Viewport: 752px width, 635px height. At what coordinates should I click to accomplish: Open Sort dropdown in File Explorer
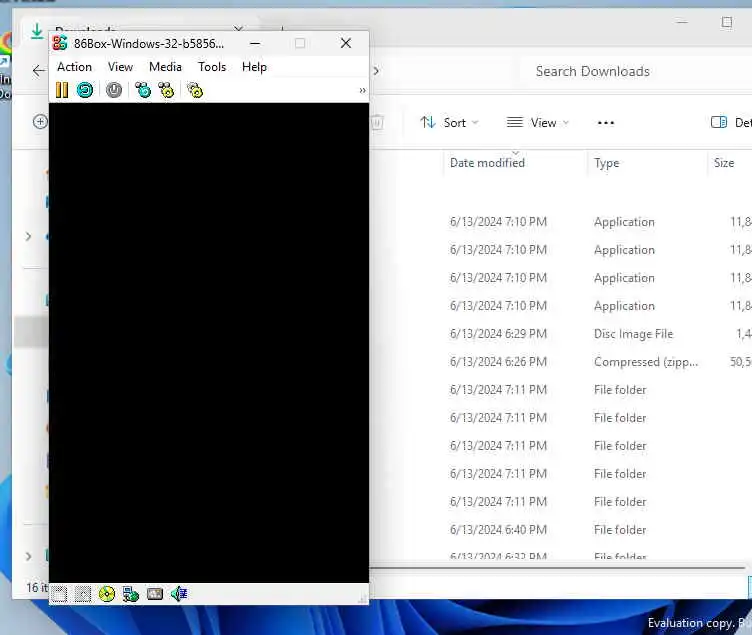point(449,123)
